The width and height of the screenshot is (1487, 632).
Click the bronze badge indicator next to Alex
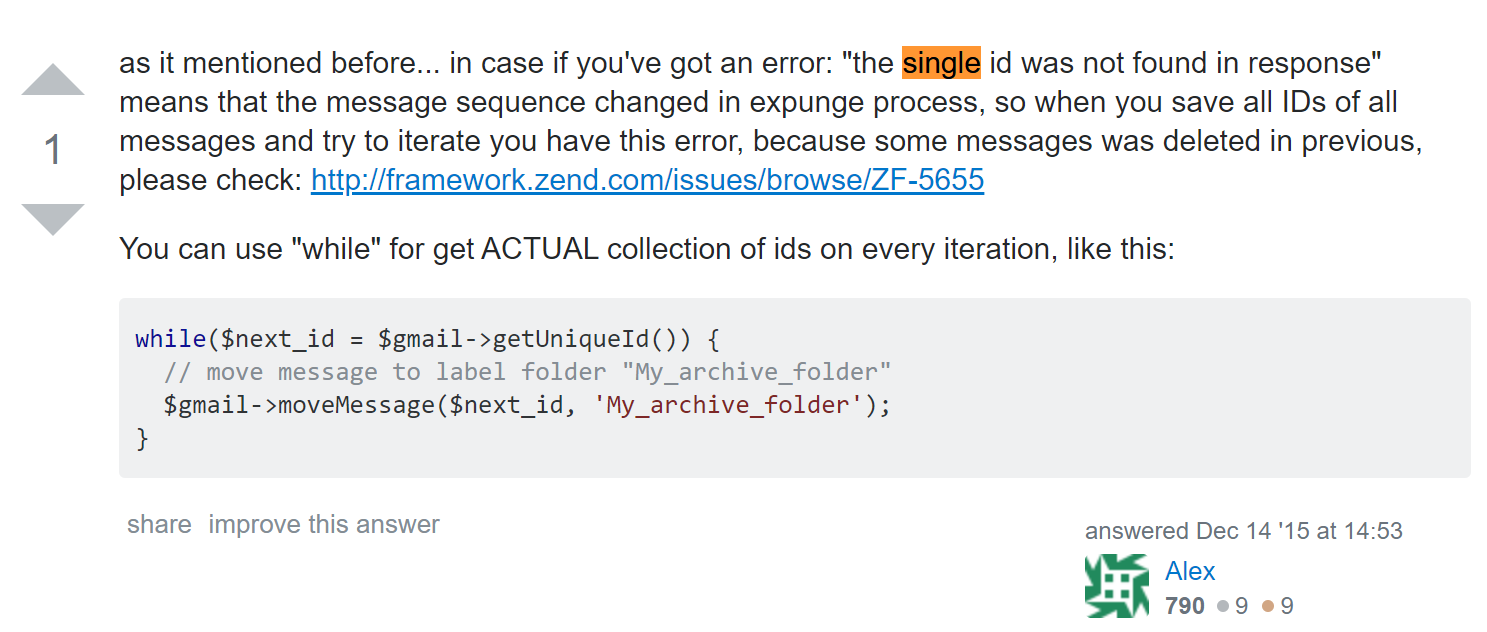click(x=1268, y=605)
